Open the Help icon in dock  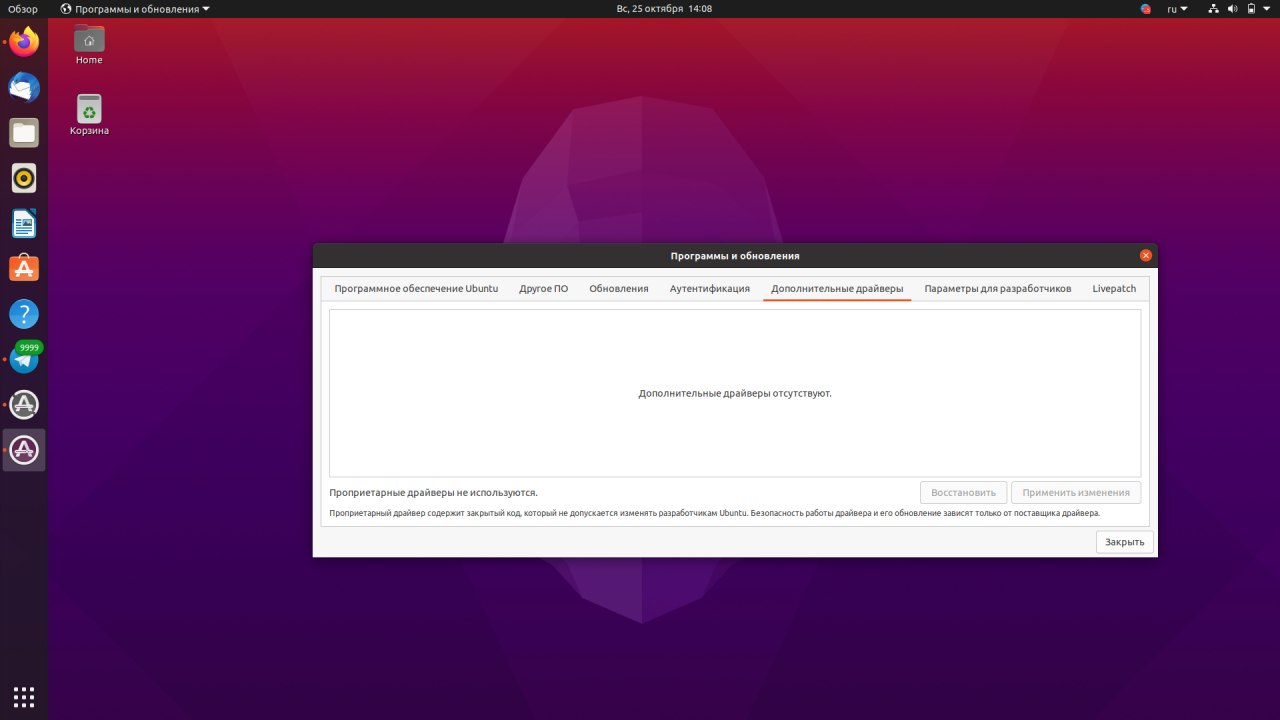(x=24, y=314)
